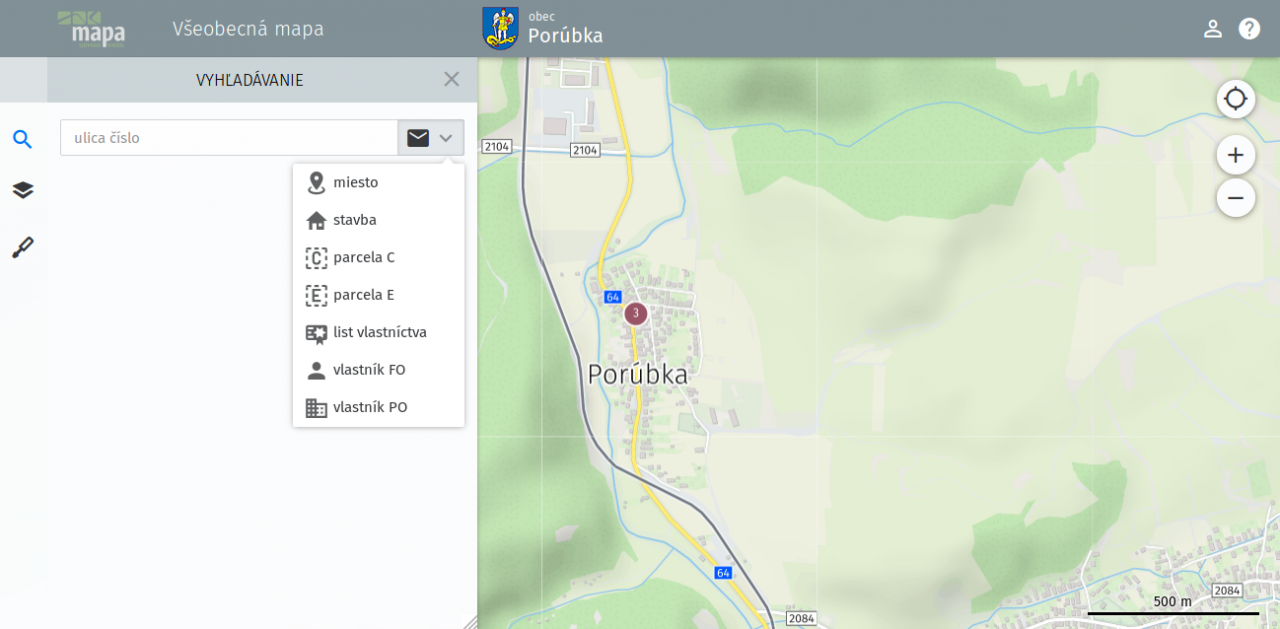1280x629 pixels.
Task: Choose 'stavba' search type
Action: [354, 220]
